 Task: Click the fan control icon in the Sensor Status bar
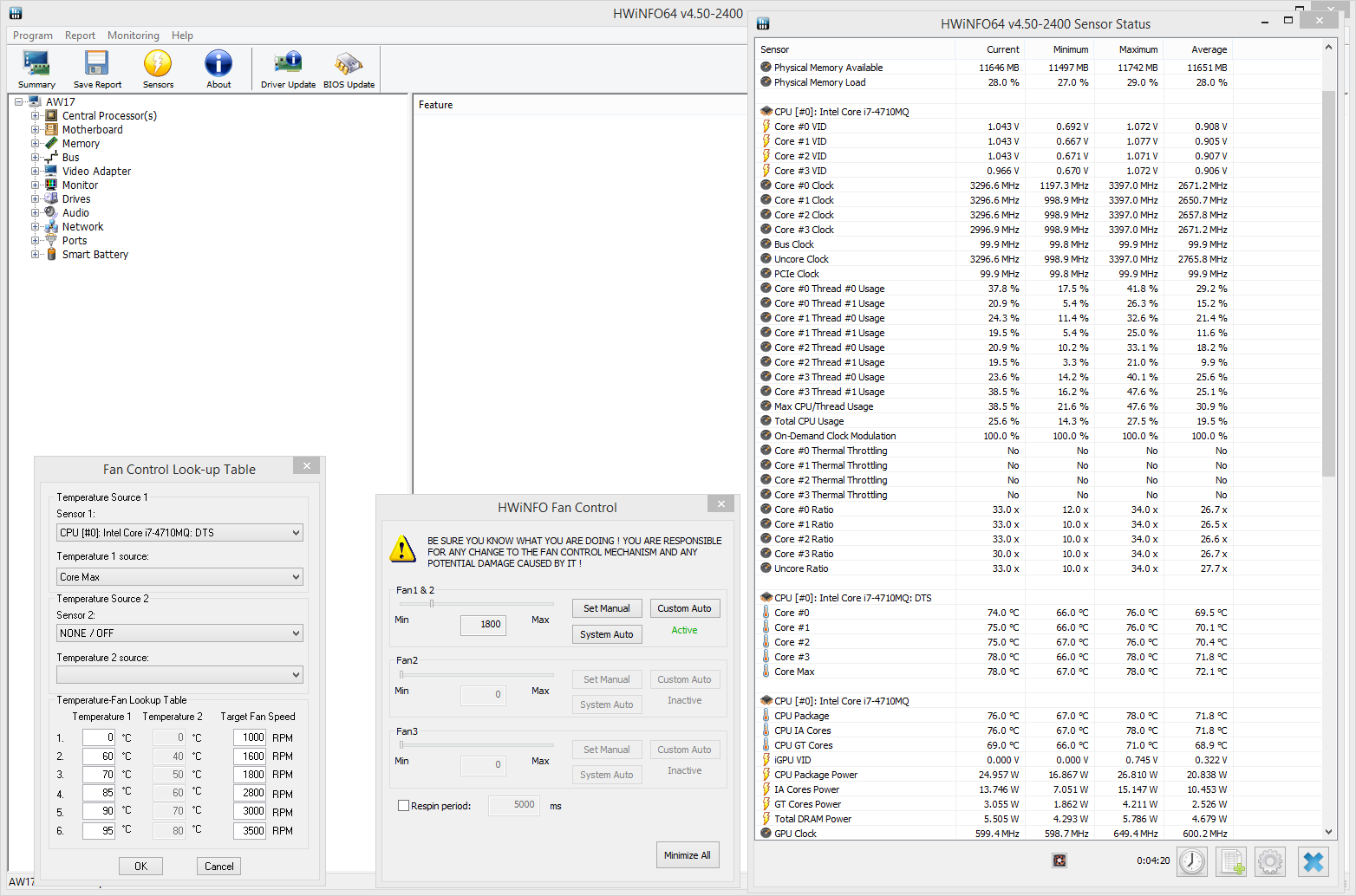[1059, 860]
